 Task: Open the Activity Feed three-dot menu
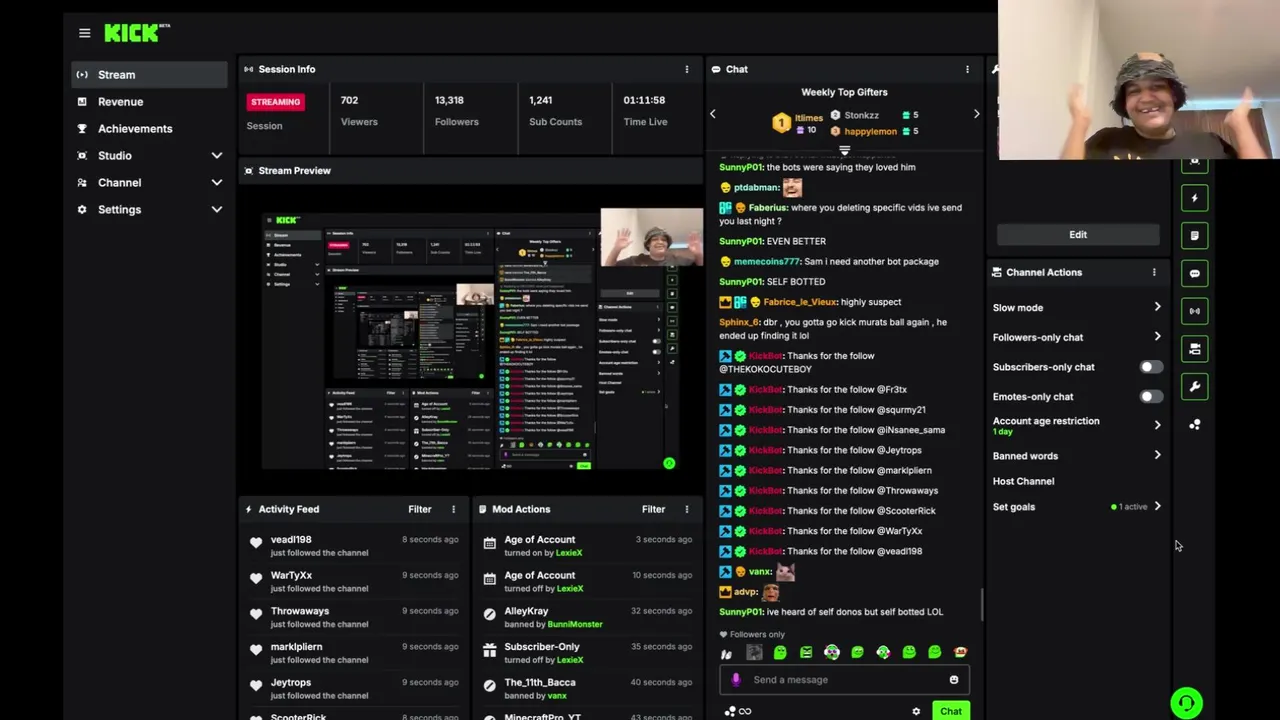point(453,509)
